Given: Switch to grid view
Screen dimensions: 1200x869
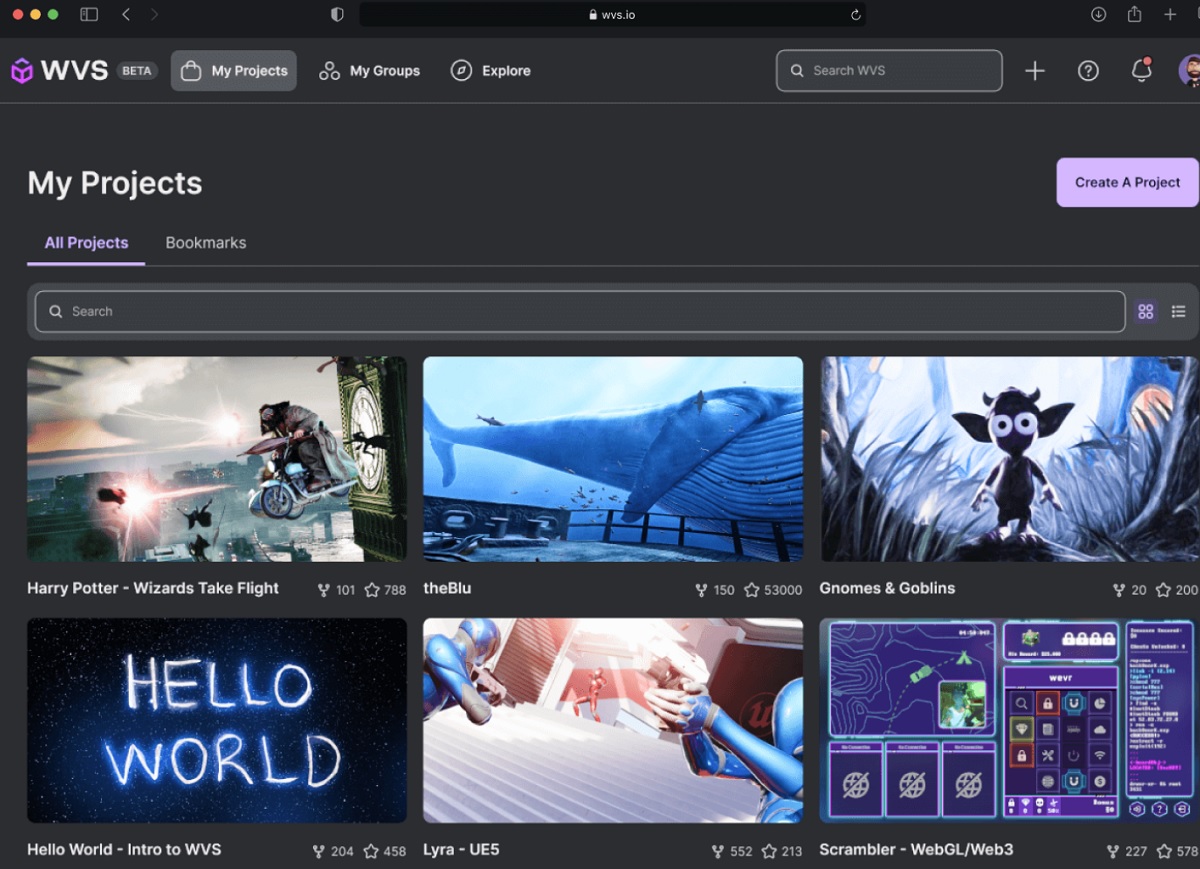Looking at the screenshot, I should pos(1146,312).
